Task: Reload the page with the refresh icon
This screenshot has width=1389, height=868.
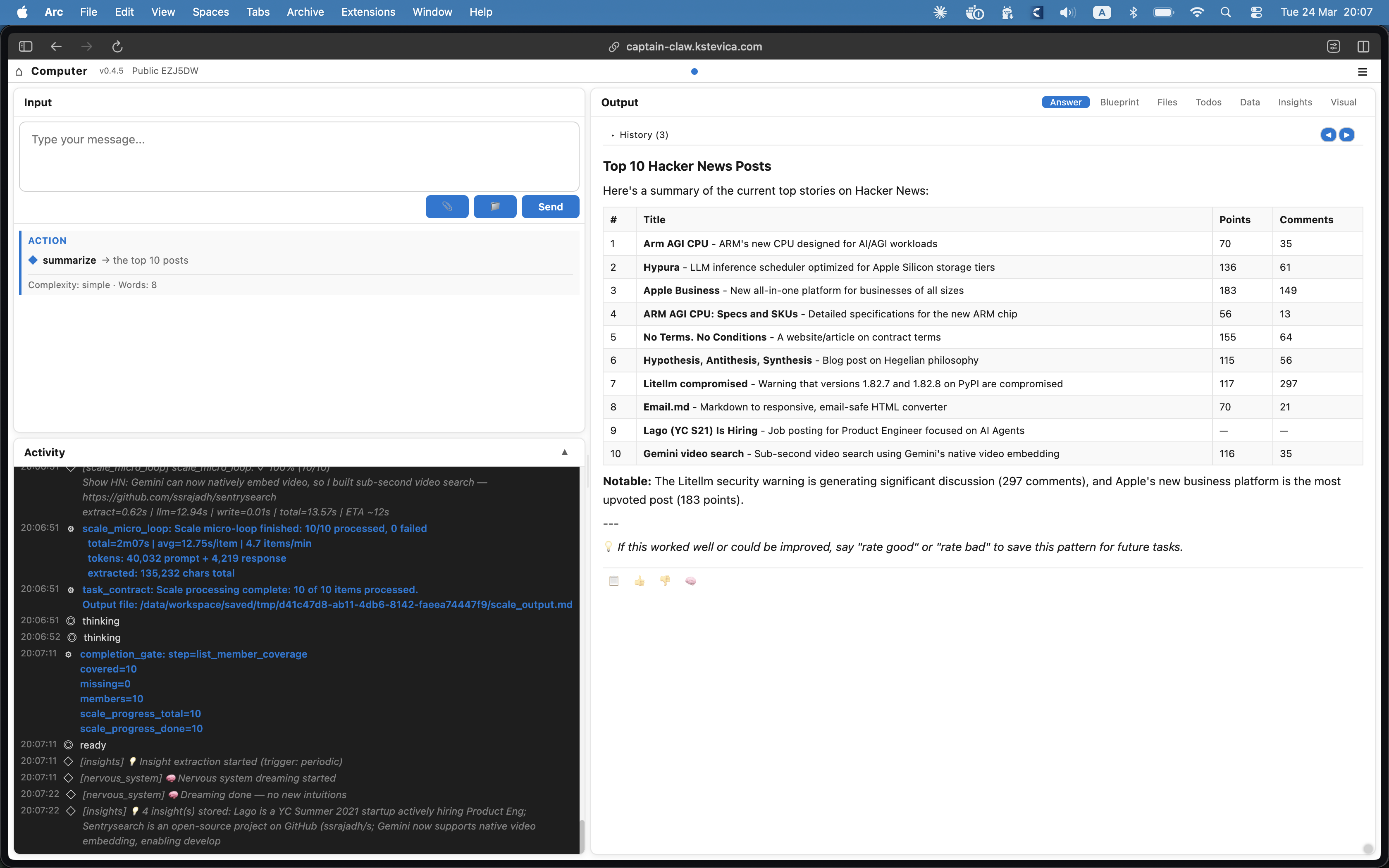Action: pyautogui.click(x=117, y=46)
